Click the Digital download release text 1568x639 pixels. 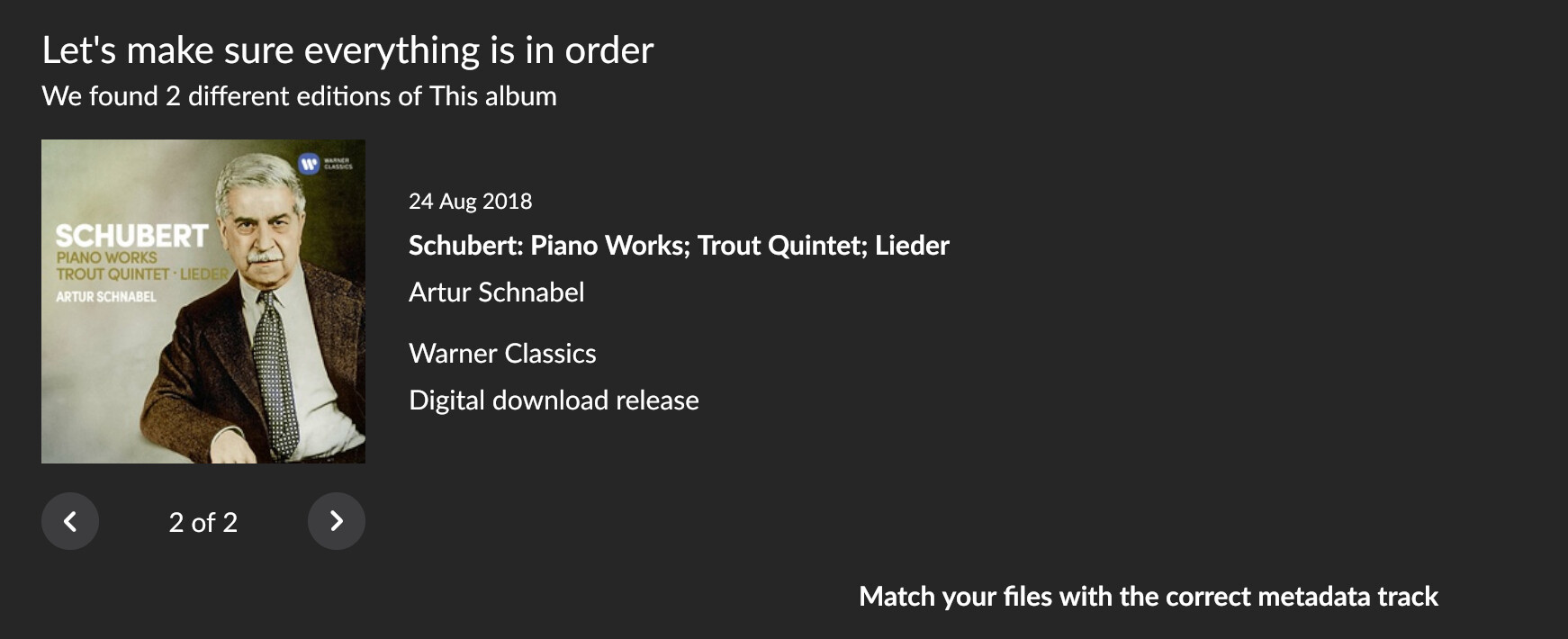(554, 400)
